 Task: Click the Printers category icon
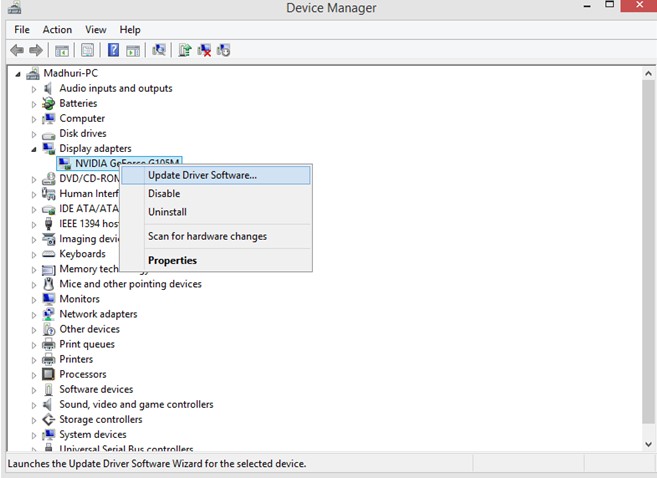point(49,359)
